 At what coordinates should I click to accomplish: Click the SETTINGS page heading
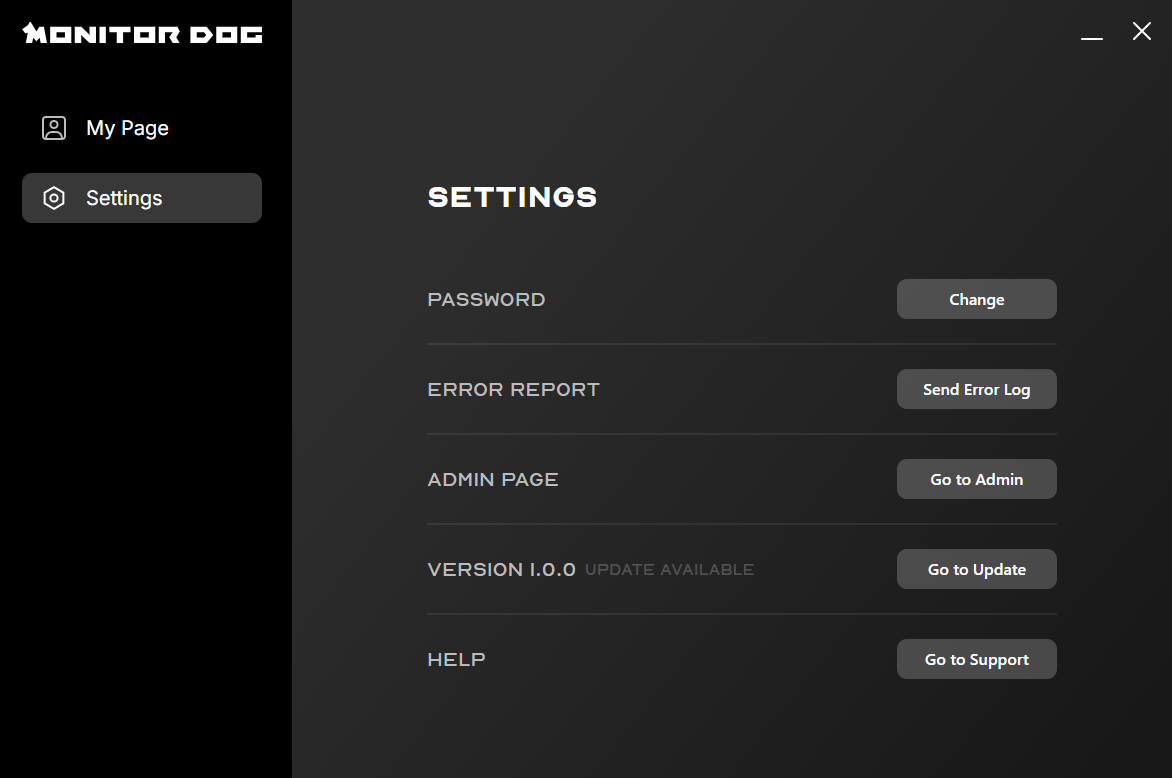coord(512,197)
